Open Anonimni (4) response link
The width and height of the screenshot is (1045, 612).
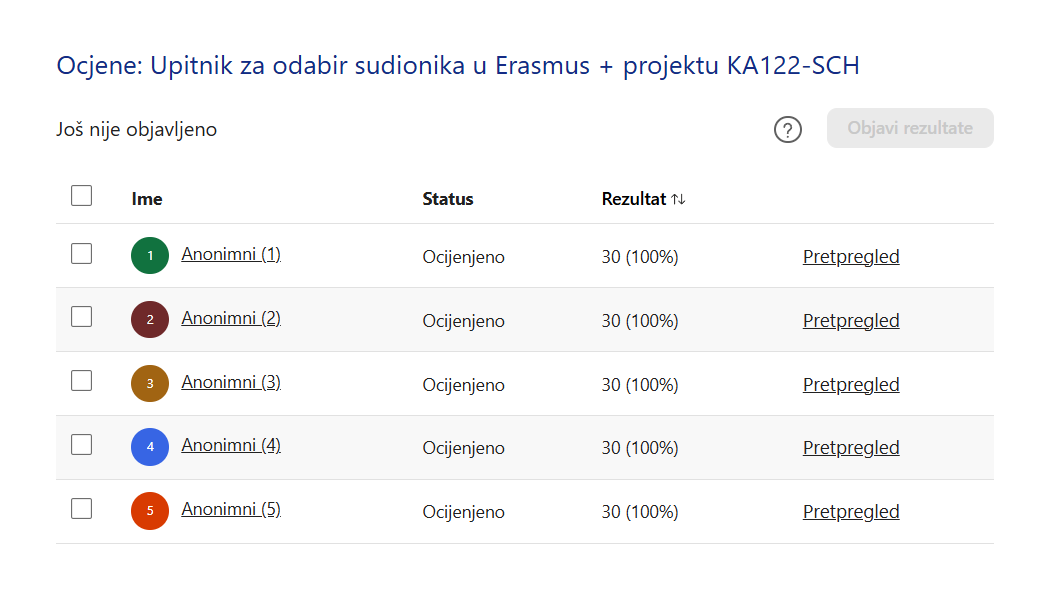[x=231, y=445]
